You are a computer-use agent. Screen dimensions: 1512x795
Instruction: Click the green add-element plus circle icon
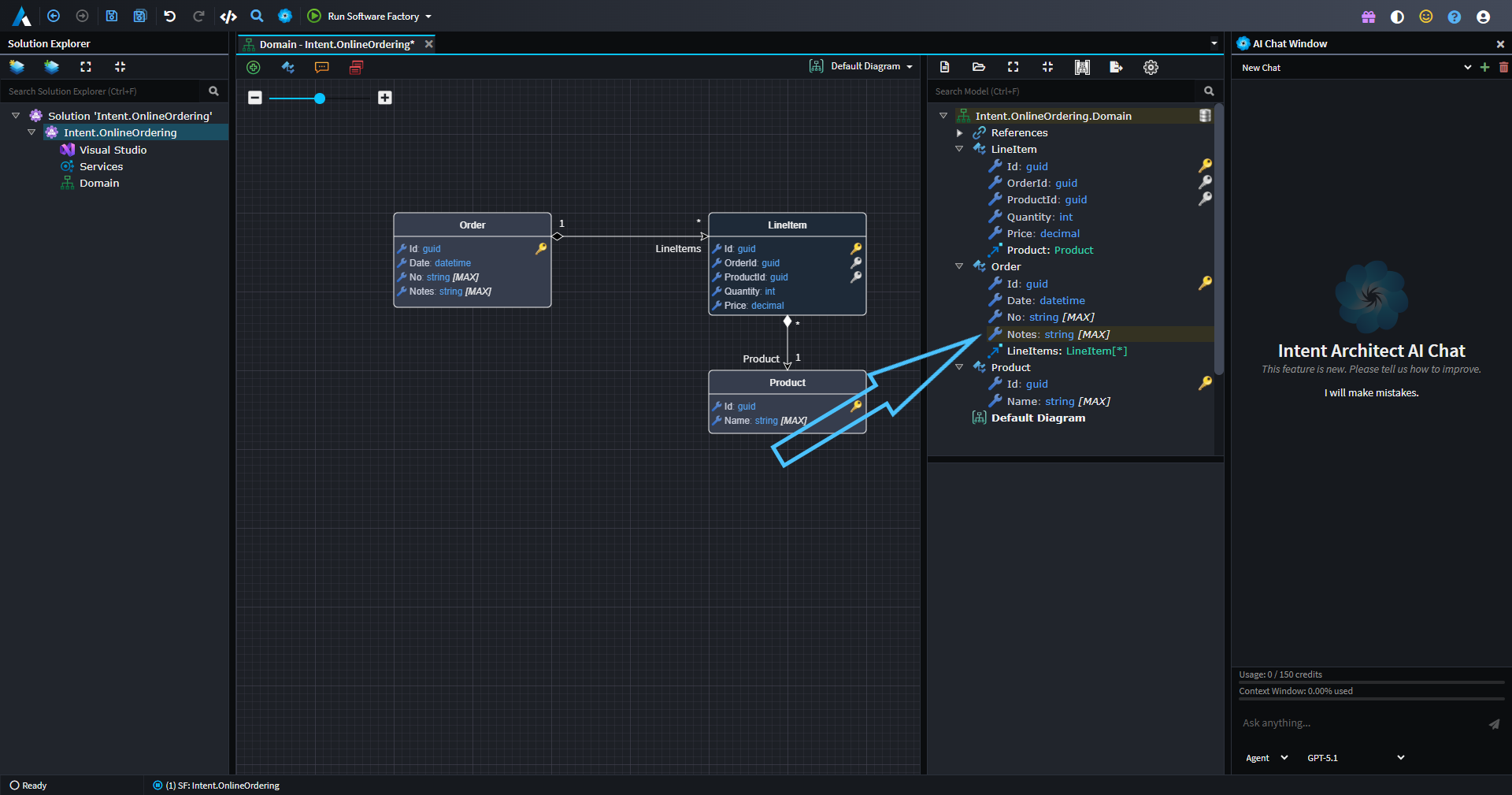[x=254, y=68]
